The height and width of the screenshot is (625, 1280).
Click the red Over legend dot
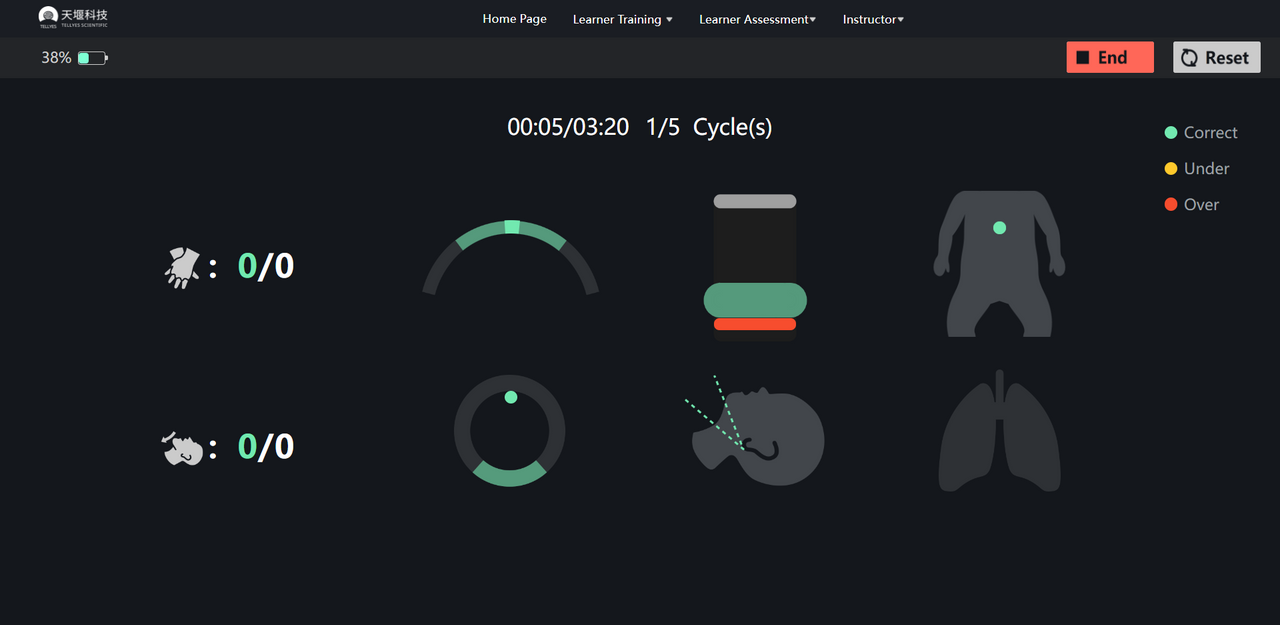[x=1171, y=205]
